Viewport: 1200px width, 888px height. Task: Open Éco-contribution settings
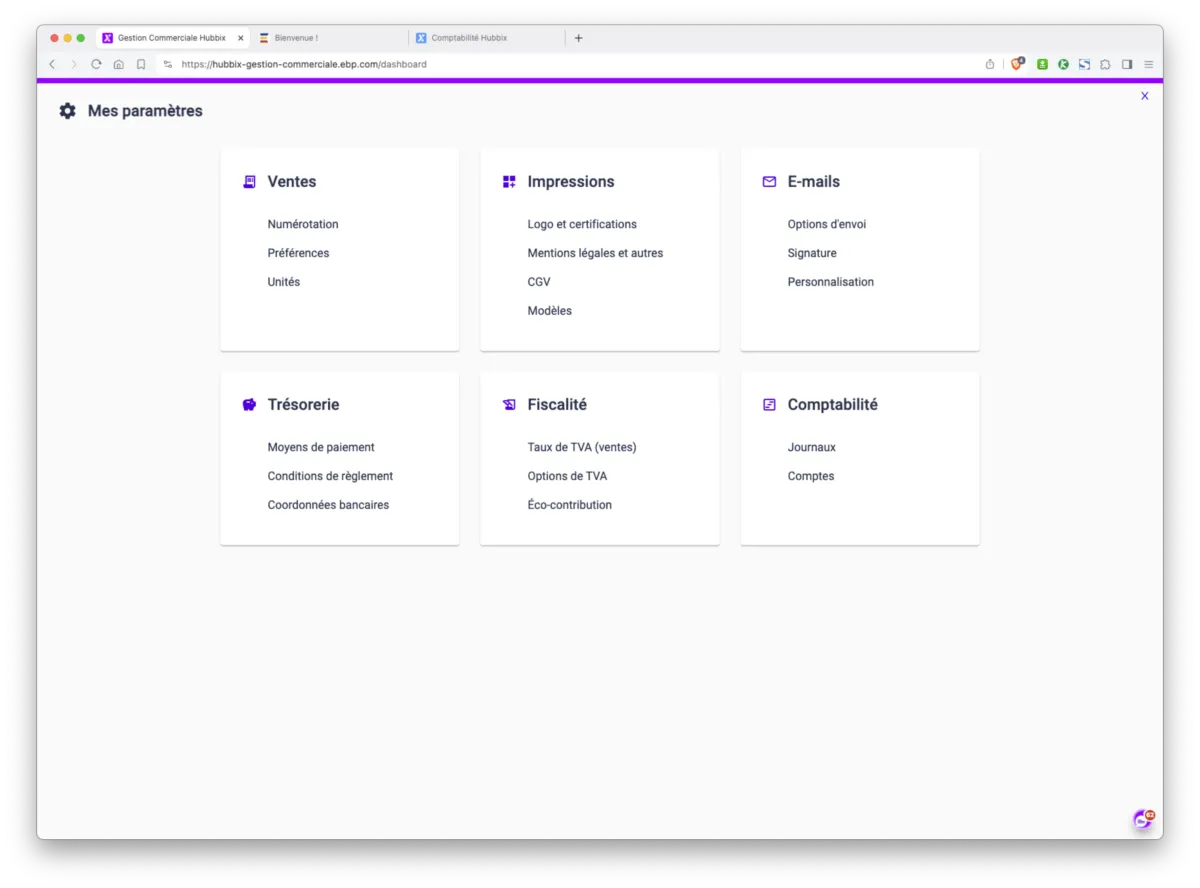tap(570, 505)
